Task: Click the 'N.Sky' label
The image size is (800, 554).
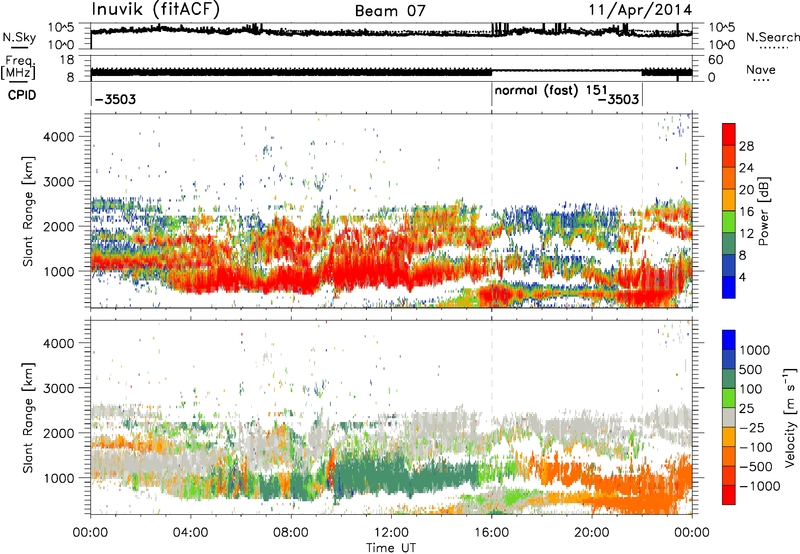Action: point(19,37)
